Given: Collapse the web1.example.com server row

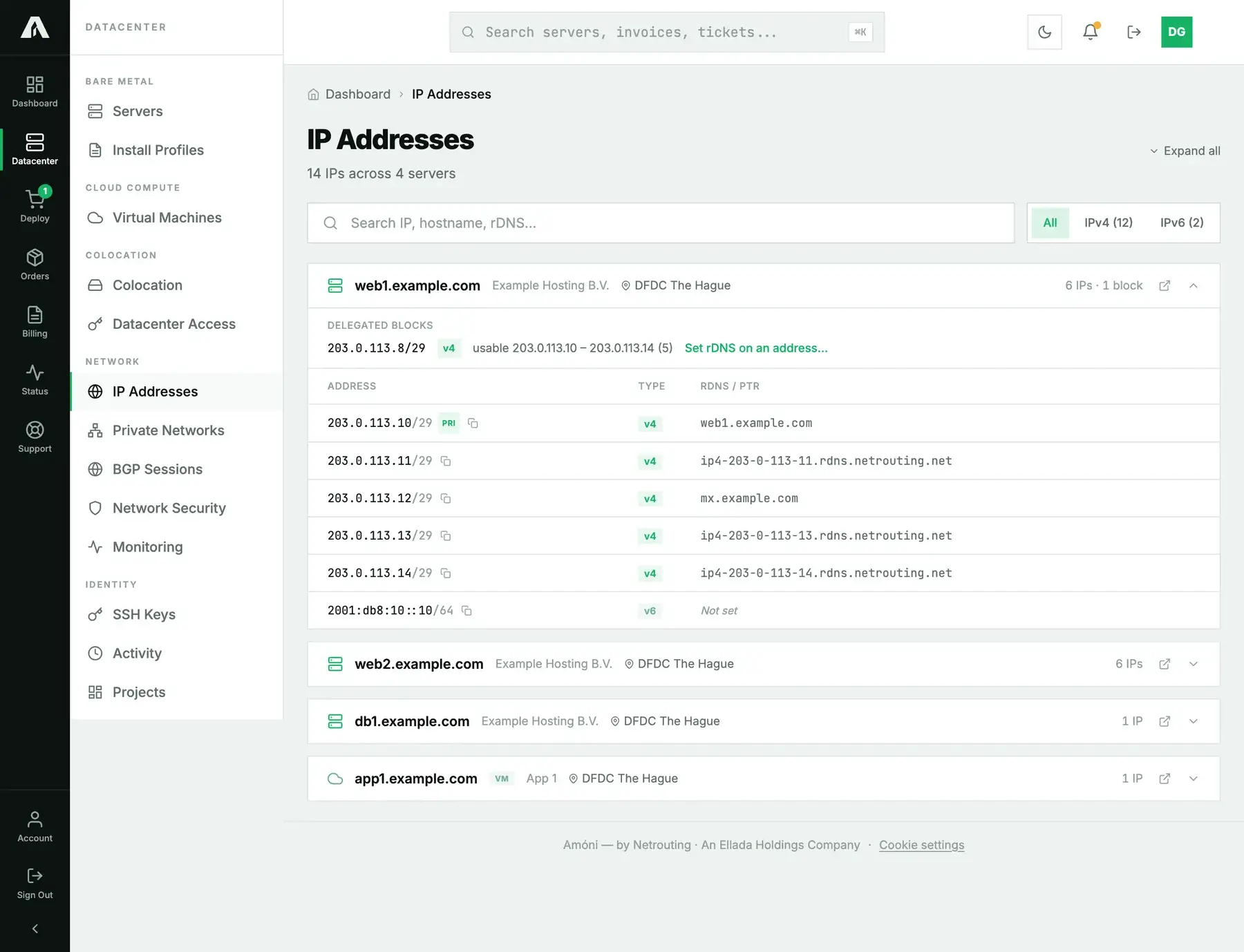Looking at the screenshot, I should (x=1194, y=285).
